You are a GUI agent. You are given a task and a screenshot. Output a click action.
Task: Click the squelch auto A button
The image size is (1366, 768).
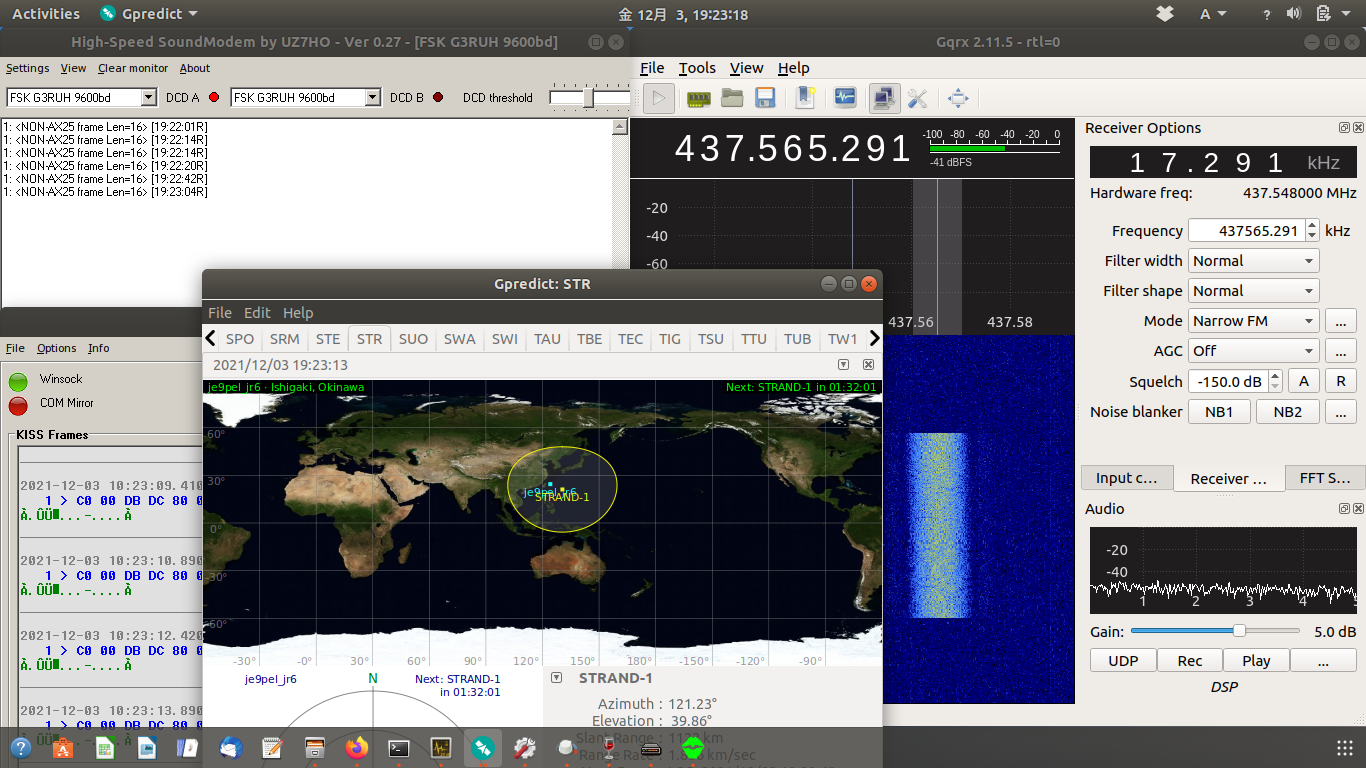tap(1303, 382)
